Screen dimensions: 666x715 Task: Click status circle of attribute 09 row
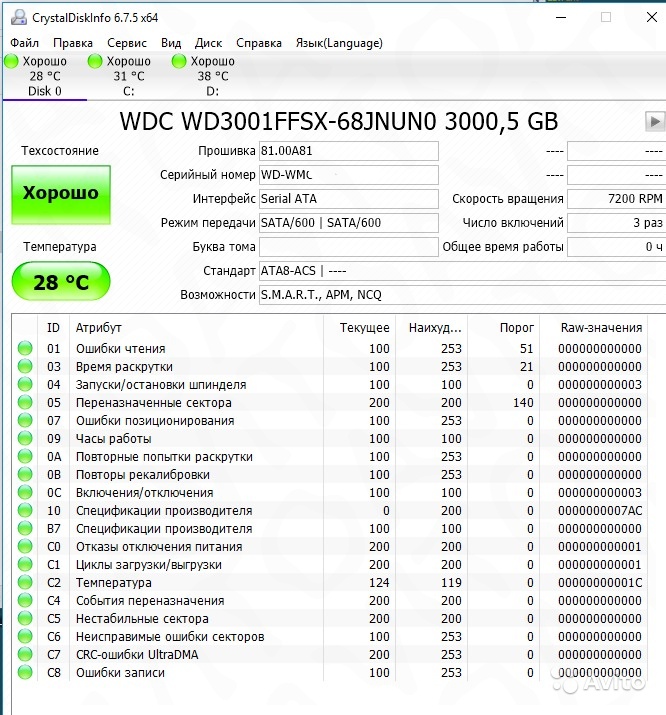pyautogui.click(x=25, y=438)
